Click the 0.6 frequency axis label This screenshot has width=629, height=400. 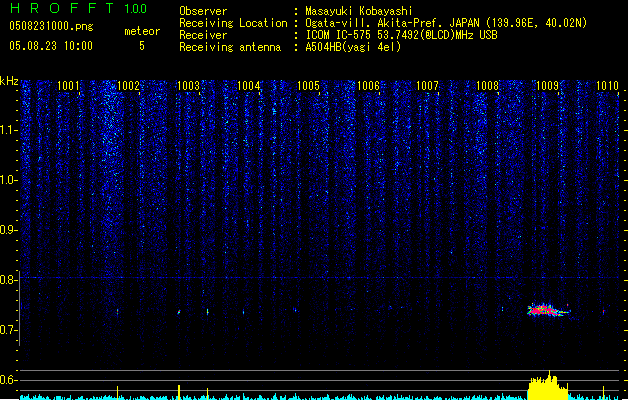click(x=9, y=380)
